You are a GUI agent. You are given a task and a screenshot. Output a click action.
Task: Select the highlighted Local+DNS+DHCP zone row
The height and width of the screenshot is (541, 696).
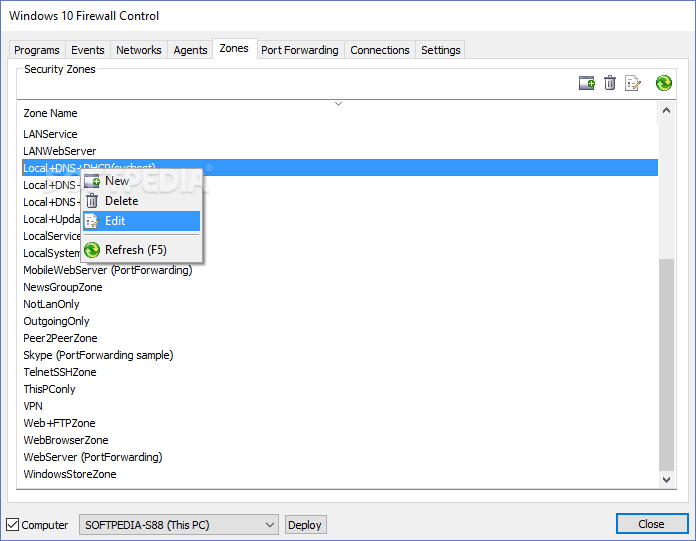click(340, 168)
